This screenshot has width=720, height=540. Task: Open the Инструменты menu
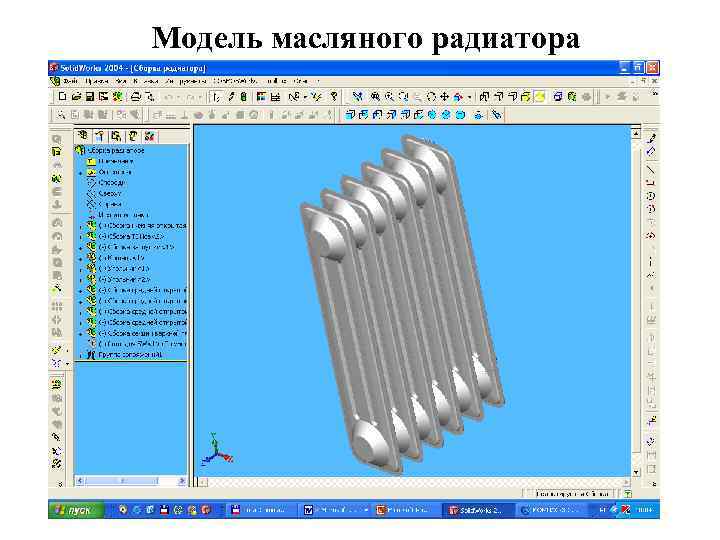(186, 81)
